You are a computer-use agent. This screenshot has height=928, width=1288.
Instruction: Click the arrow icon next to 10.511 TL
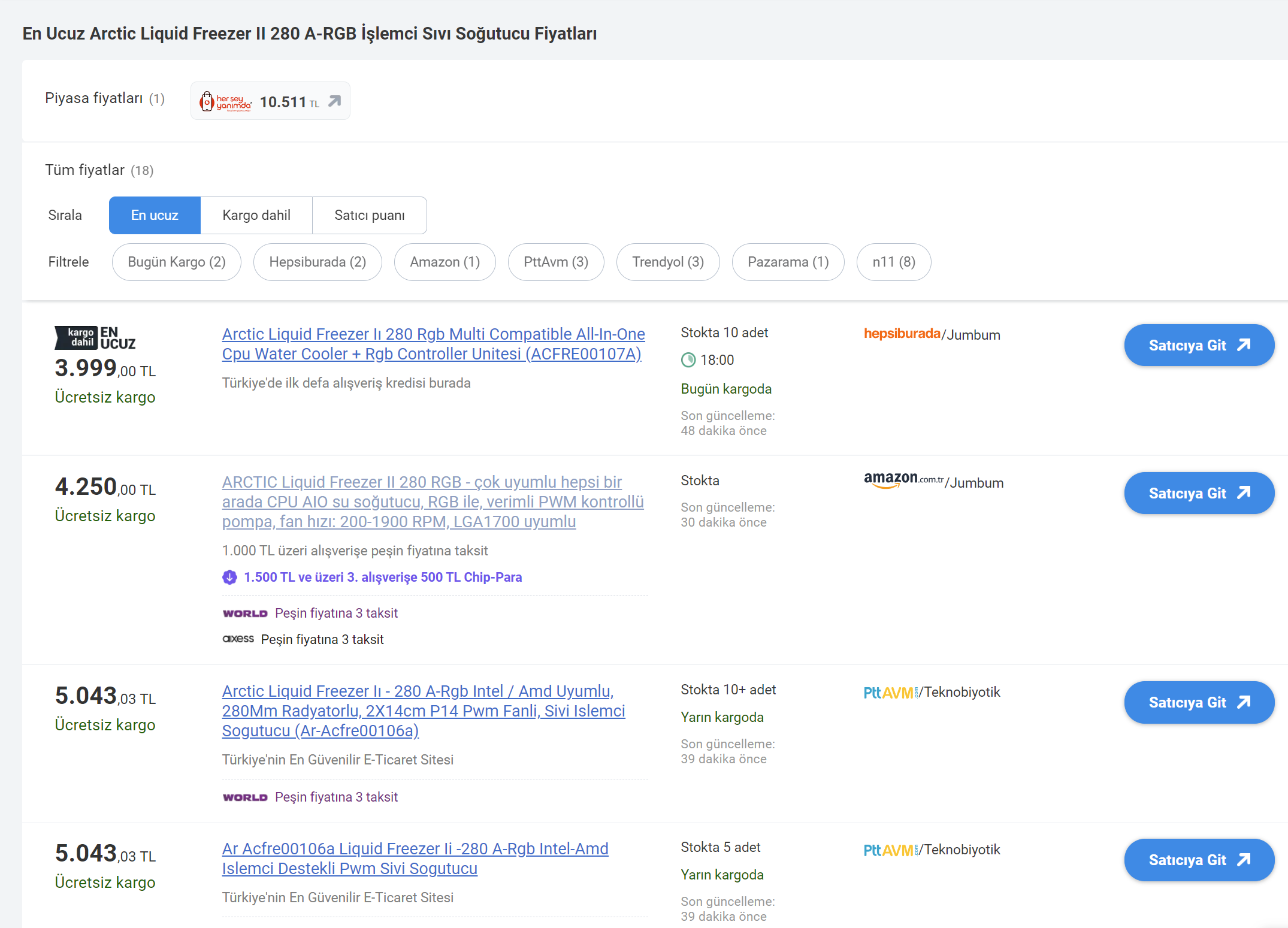[x=335, y=101]
